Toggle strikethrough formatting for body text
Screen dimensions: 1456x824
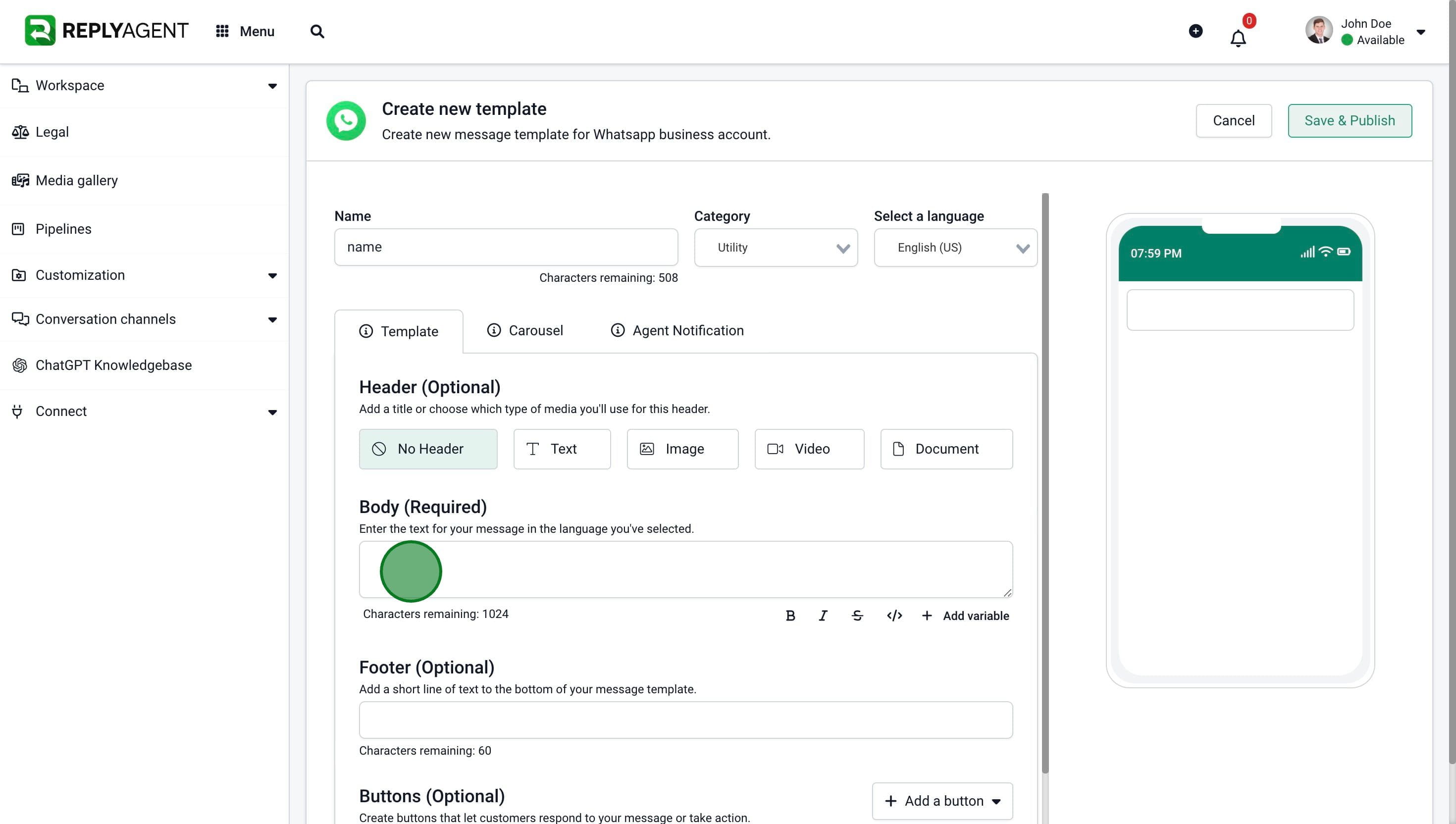click(857, 616)
